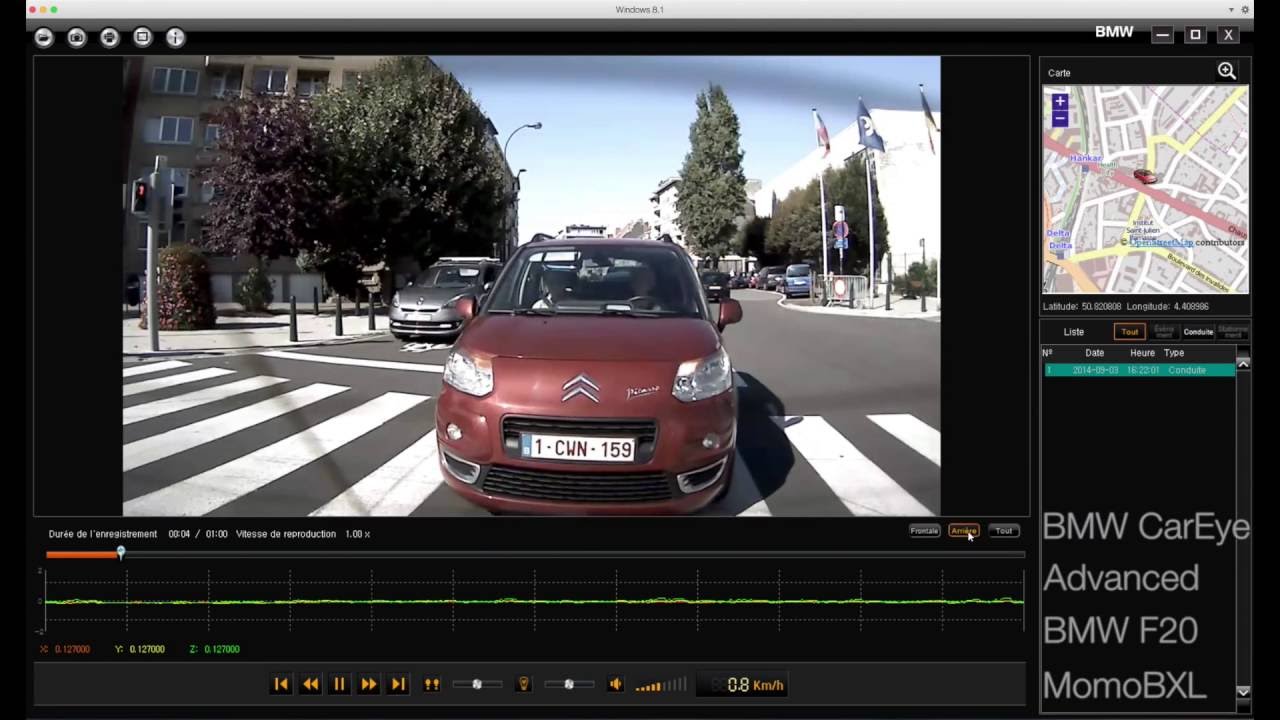This screenshot has width=1280, height=720.
Task: Show both cameras with the Tout view button
Action: (1003, 531)
